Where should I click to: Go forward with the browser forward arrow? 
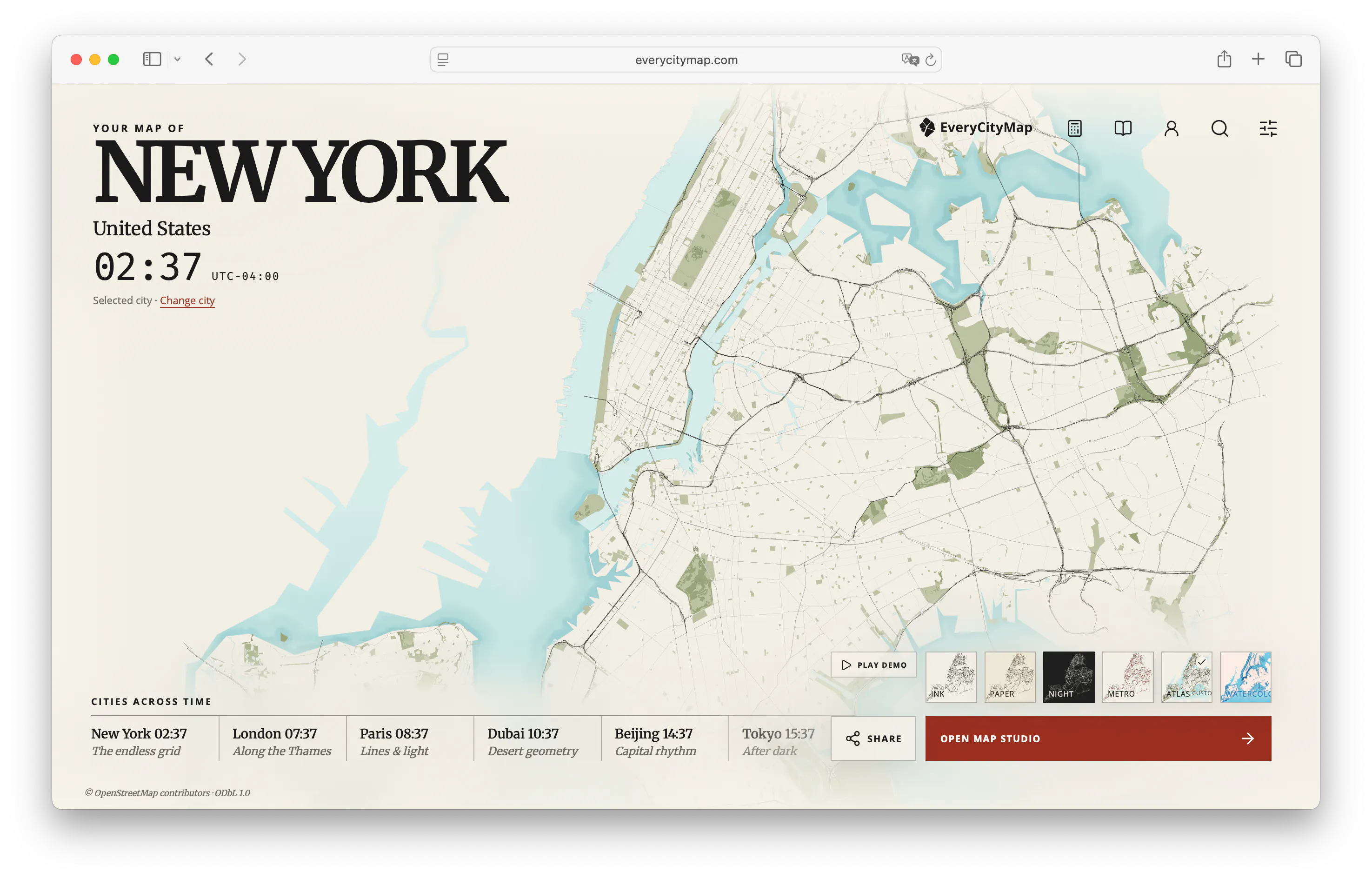tap(242, 60)
